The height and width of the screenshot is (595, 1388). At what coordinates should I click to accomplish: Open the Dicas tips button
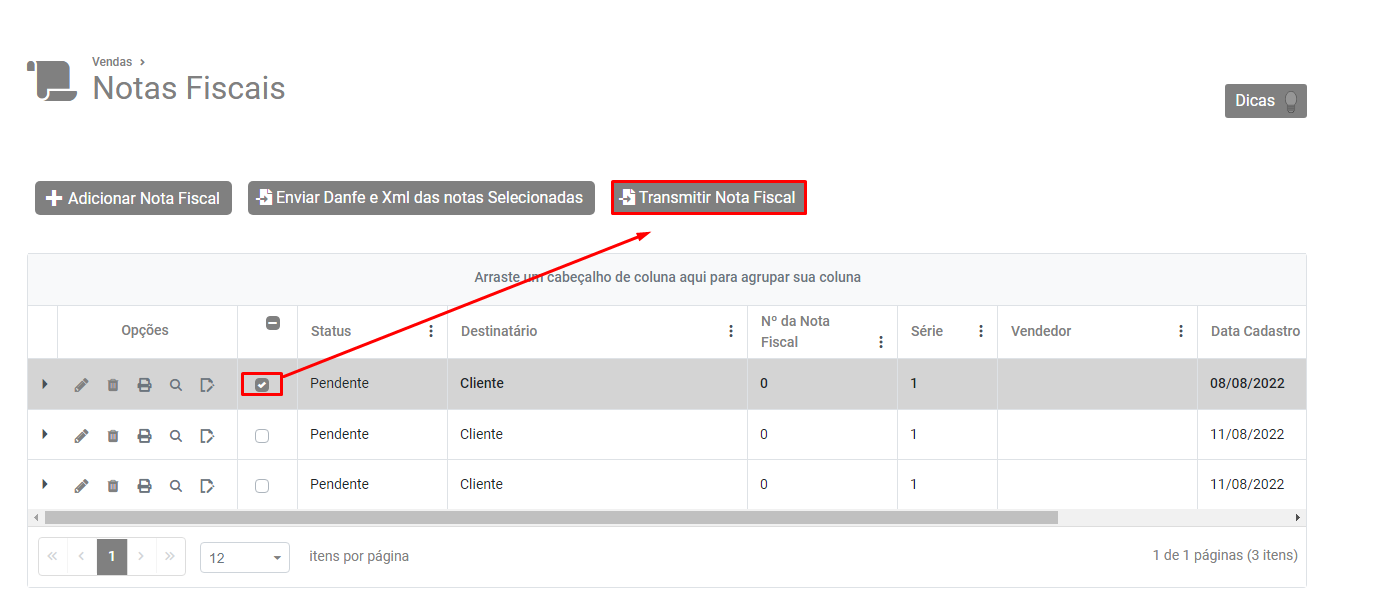[x=1265, y=101]
